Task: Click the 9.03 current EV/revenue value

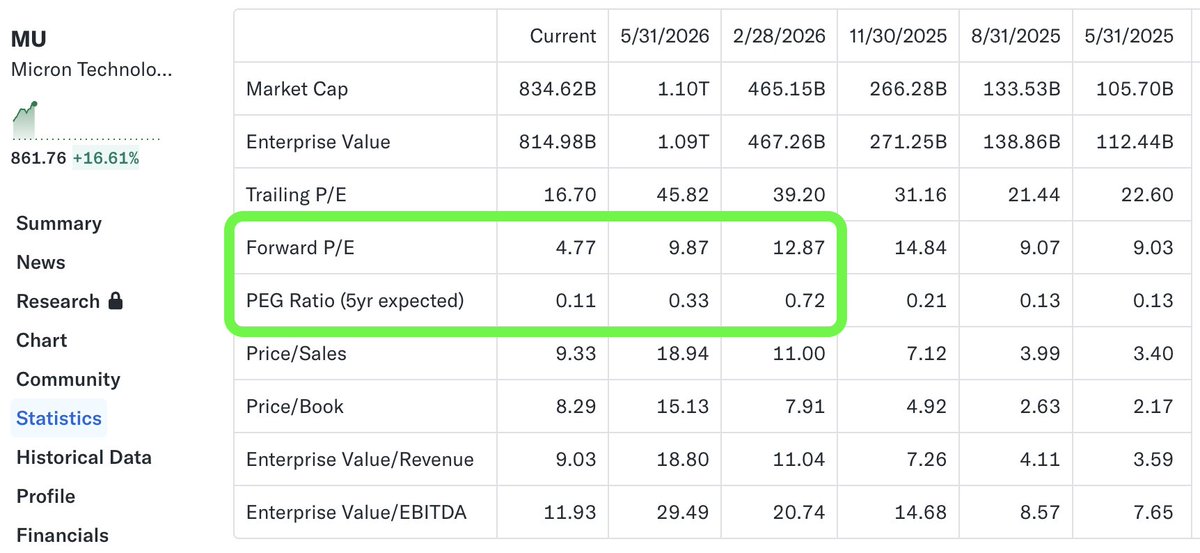Action: tap(576, 459)
